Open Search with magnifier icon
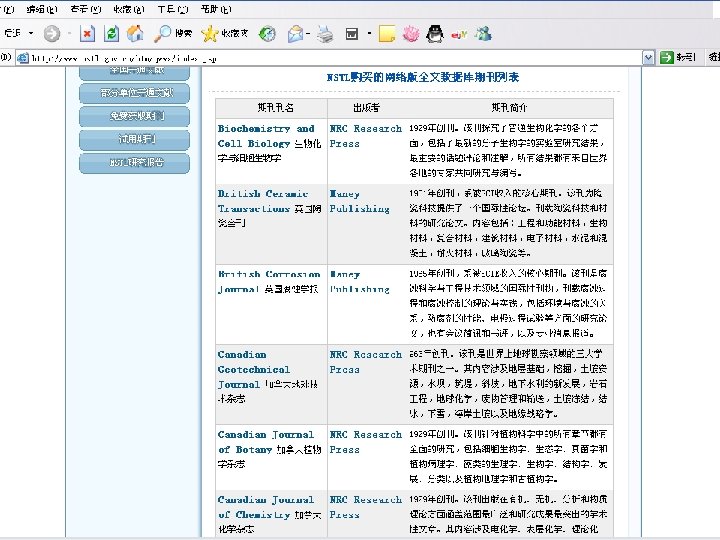Screen dimensions: 720x540 click(173, 34)
